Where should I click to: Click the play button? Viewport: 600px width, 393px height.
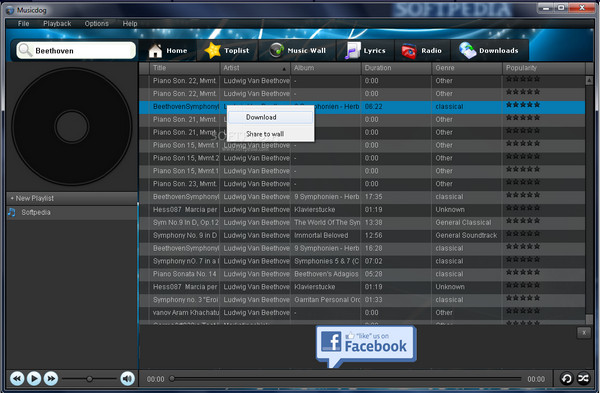[x=34, y=378]
